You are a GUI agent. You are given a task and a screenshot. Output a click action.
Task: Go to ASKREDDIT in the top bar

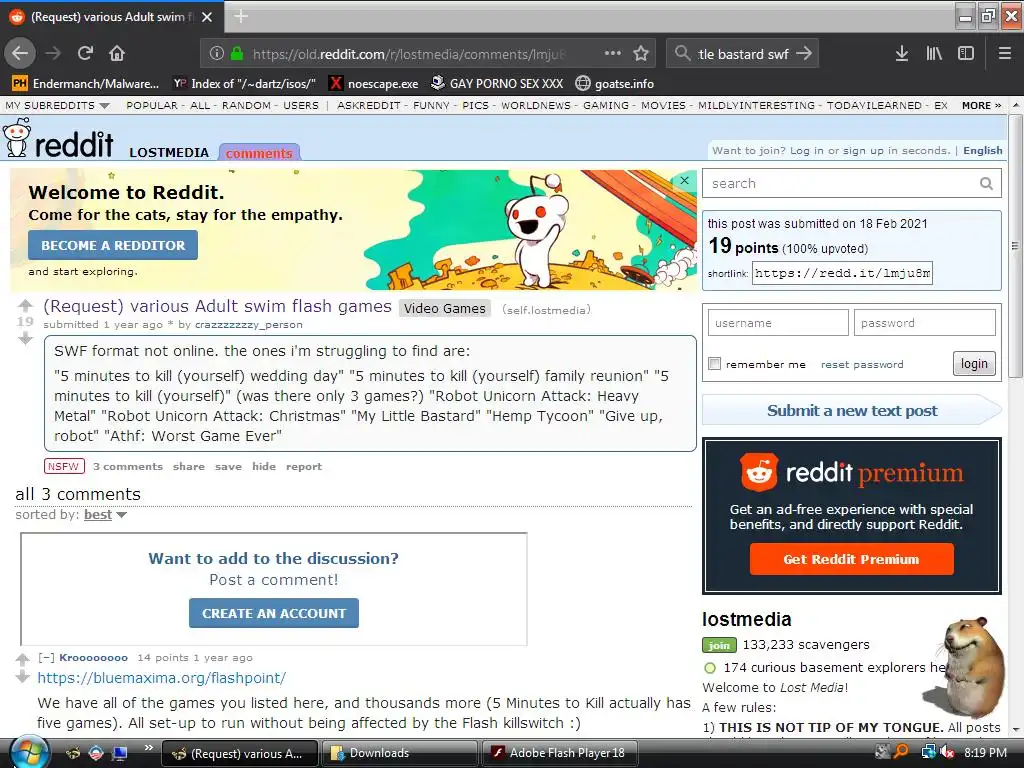(368, 105)
